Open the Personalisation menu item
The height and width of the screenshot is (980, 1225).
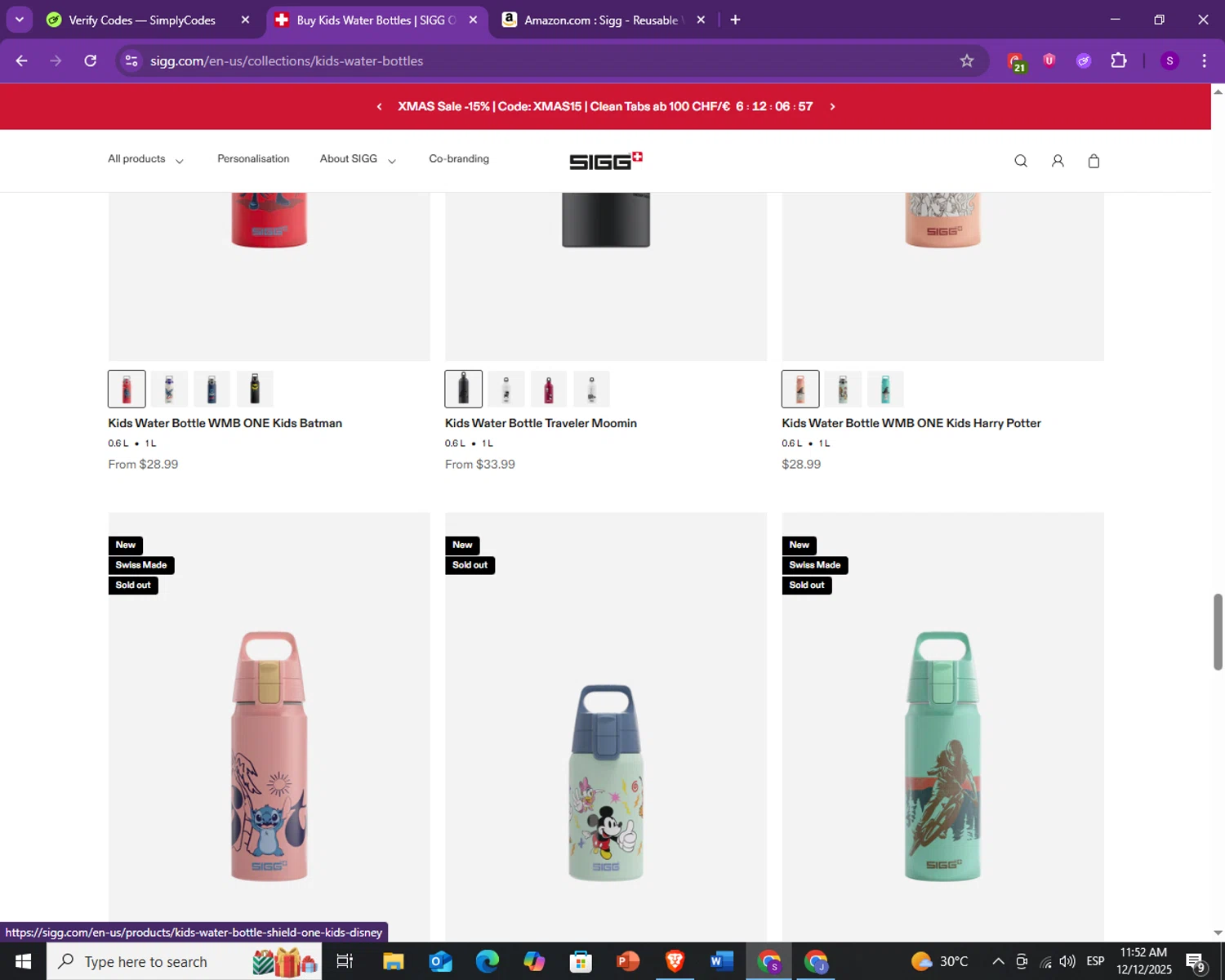(253, 158)
